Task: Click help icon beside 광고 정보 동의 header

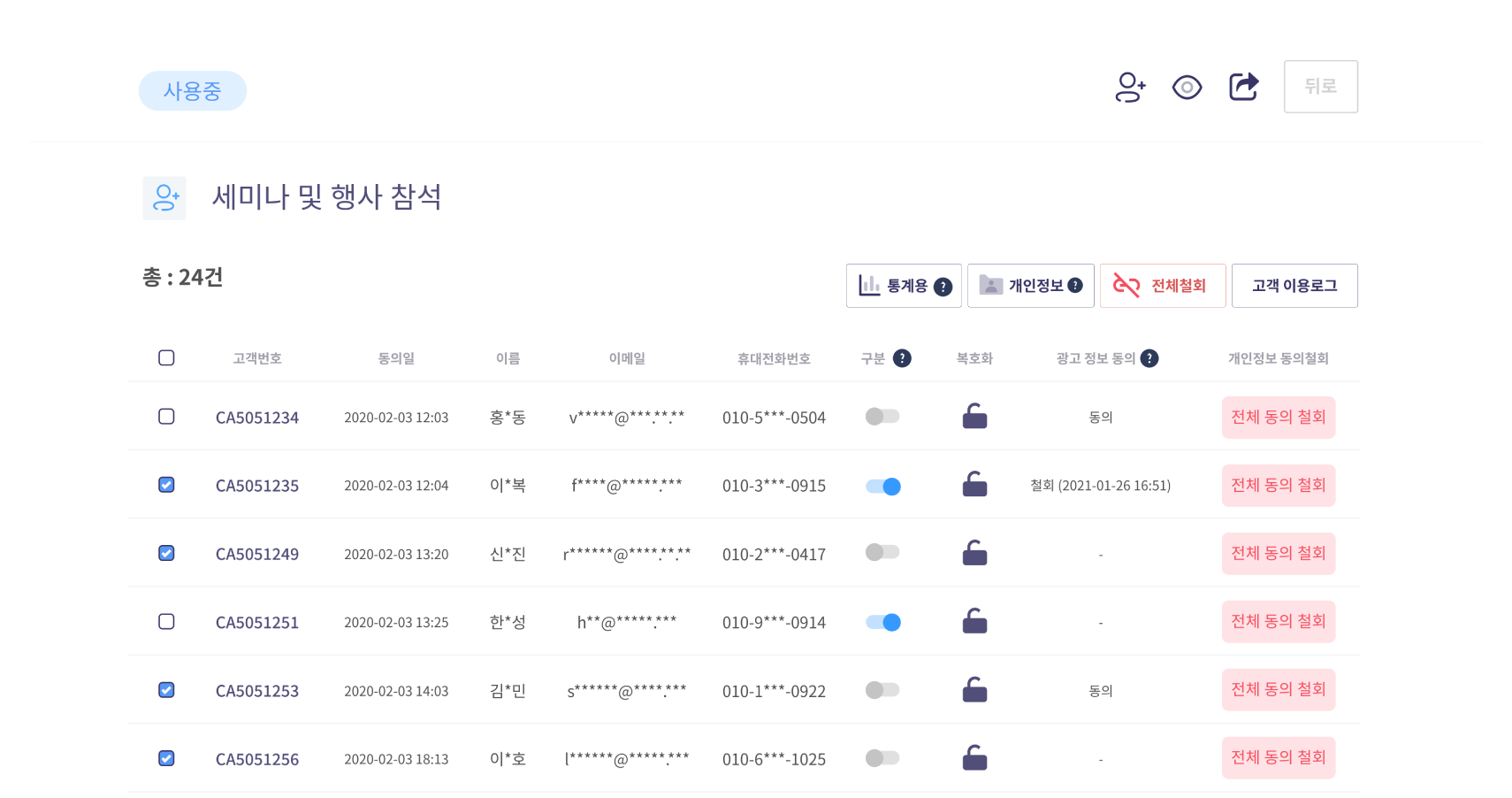Action: [1149, 358]
